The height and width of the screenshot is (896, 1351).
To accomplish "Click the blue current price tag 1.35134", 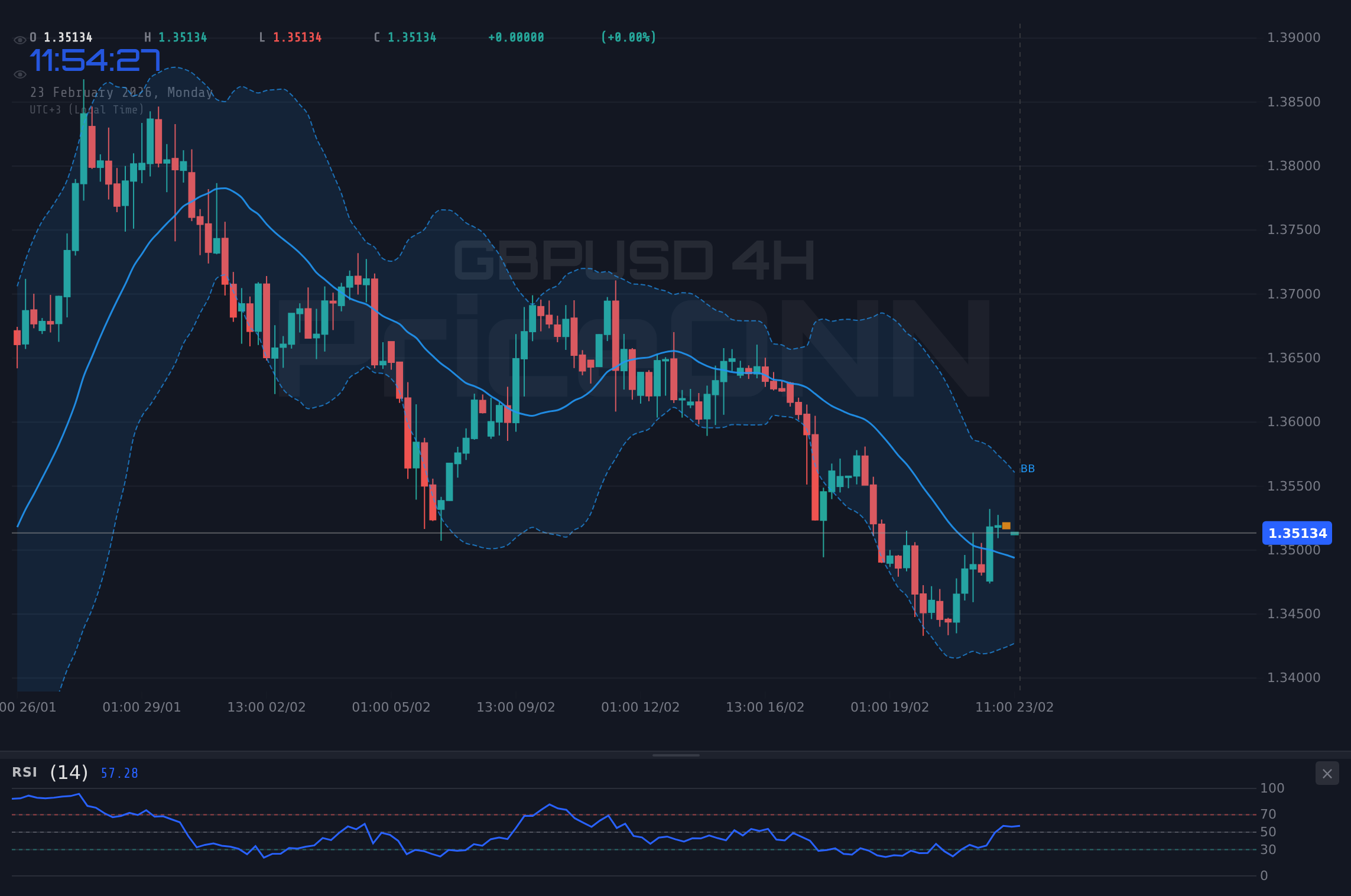I will [x=1297, y=533].
